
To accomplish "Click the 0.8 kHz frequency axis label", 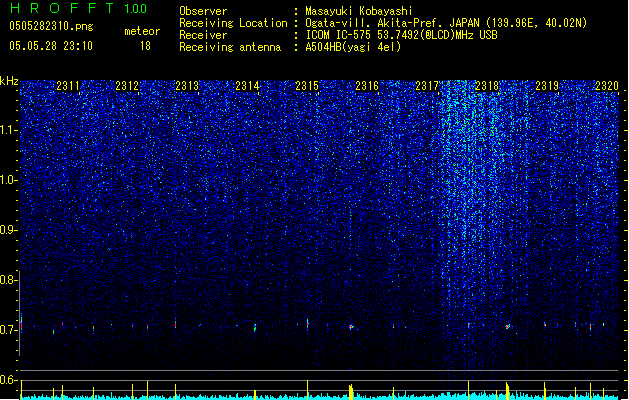I will coord(8,280).
